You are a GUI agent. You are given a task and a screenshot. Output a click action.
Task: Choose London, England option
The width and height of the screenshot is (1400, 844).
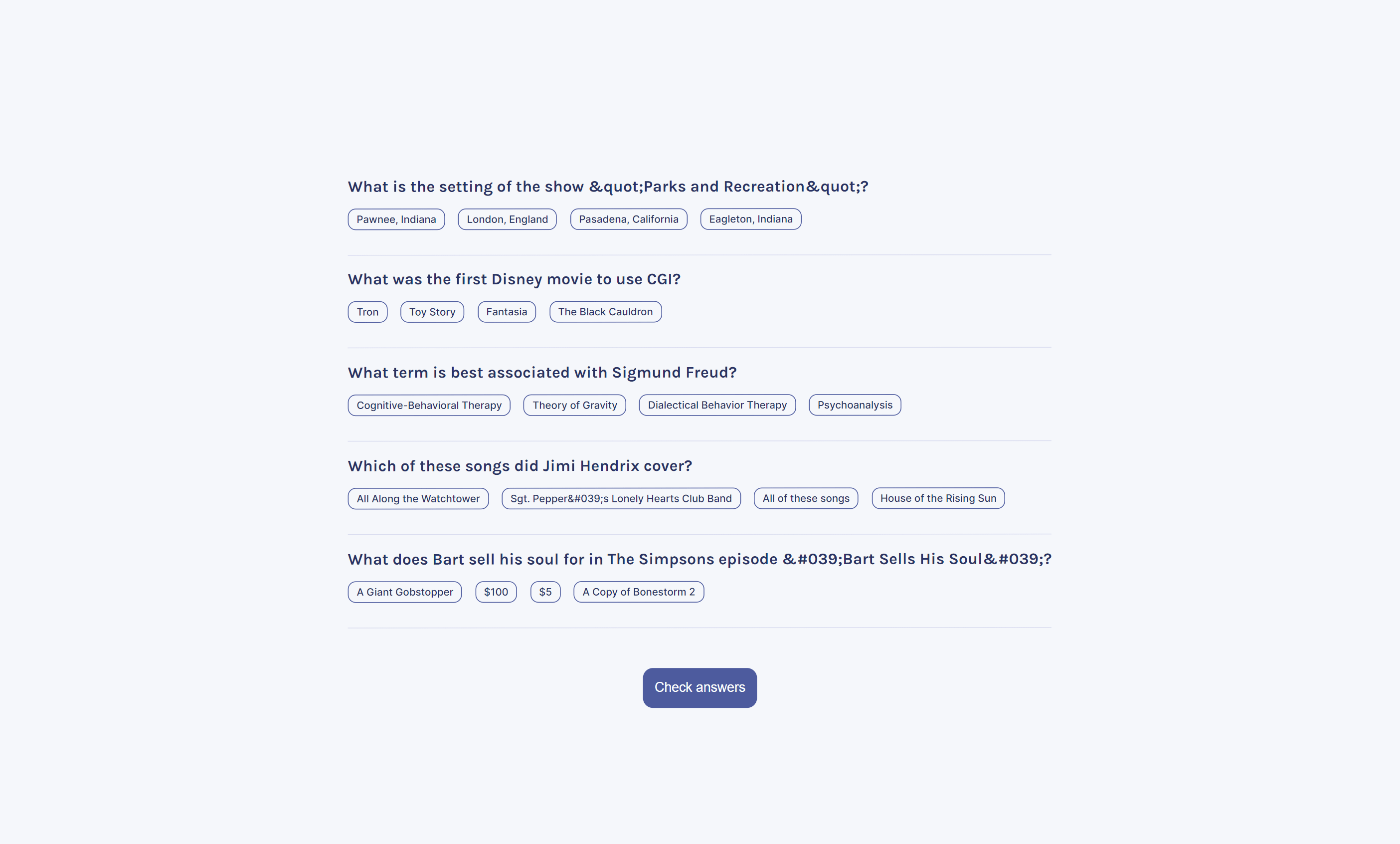point(507,219)
